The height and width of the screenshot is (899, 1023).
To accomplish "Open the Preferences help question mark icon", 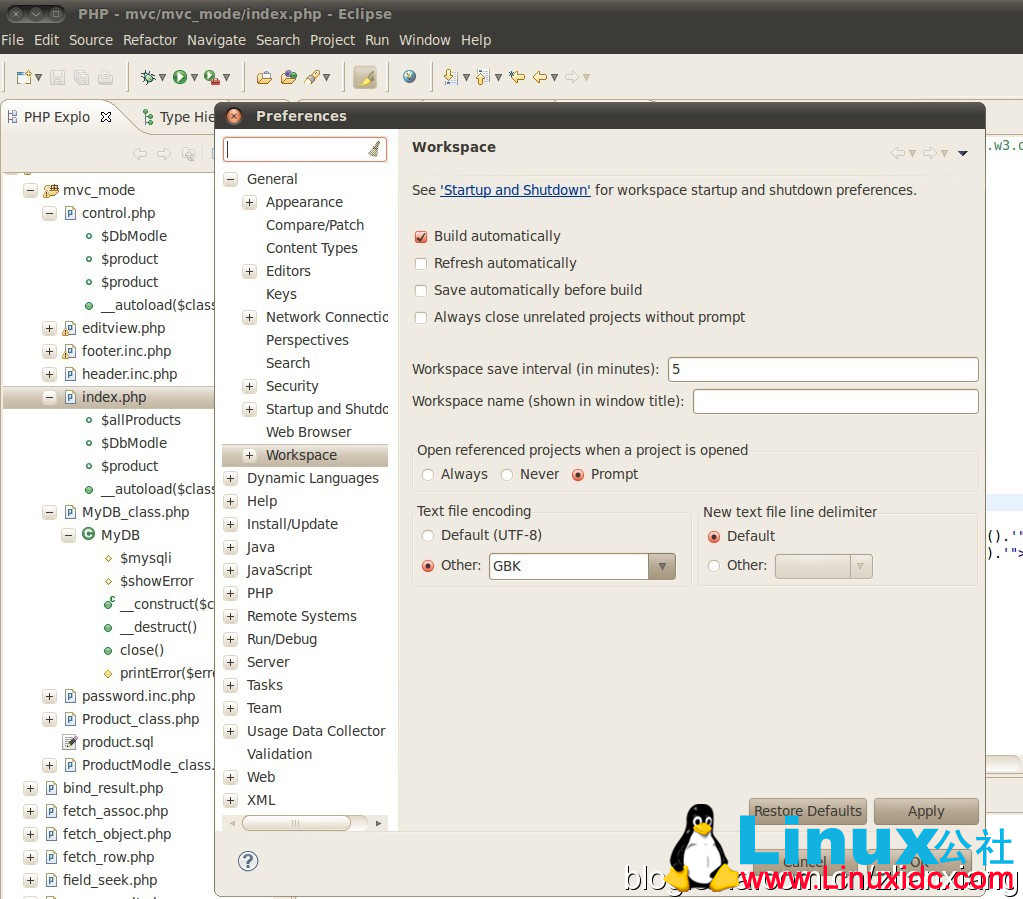I will [247, 861].
